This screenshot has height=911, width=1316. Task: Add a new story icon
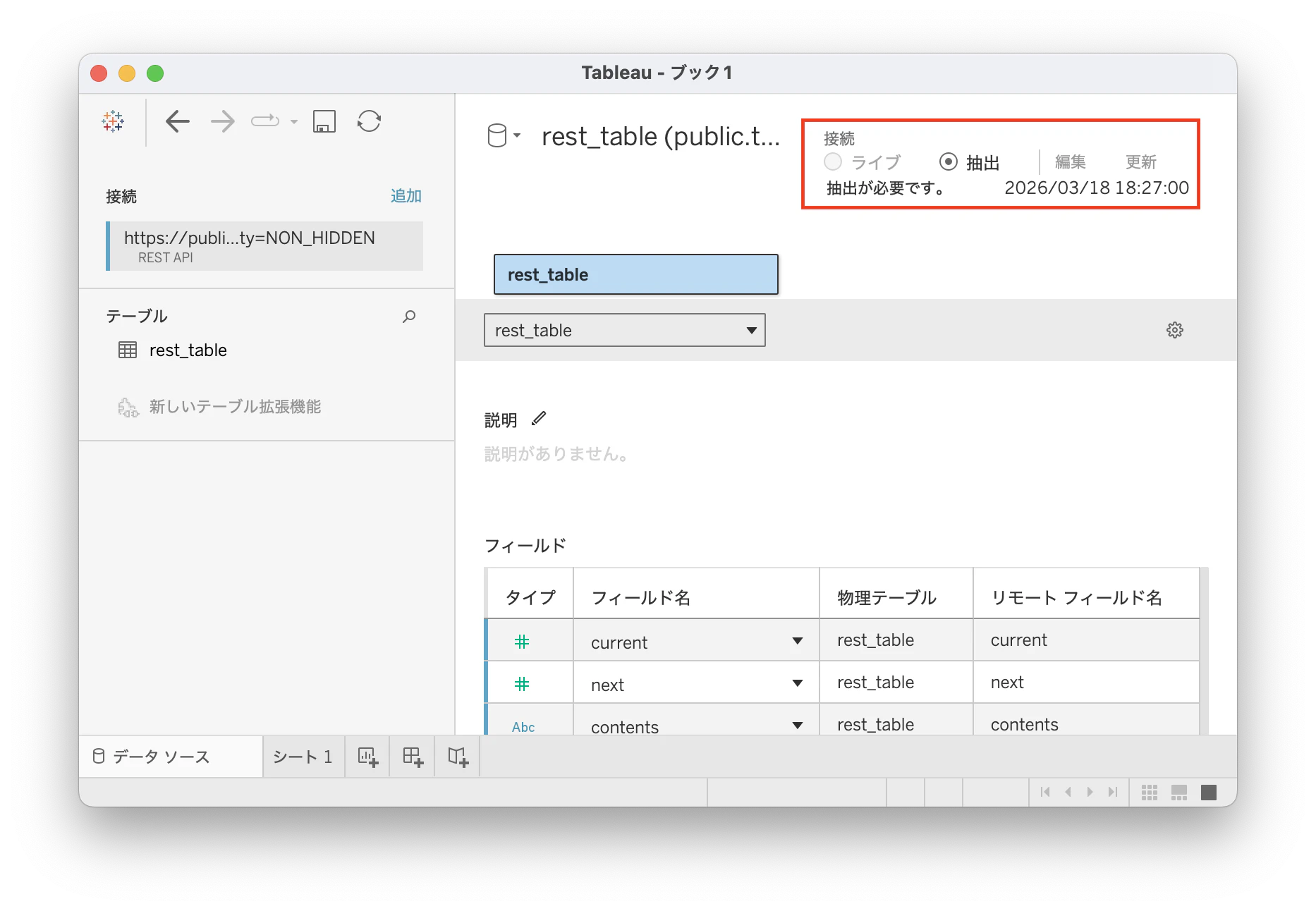coord(458,757)
